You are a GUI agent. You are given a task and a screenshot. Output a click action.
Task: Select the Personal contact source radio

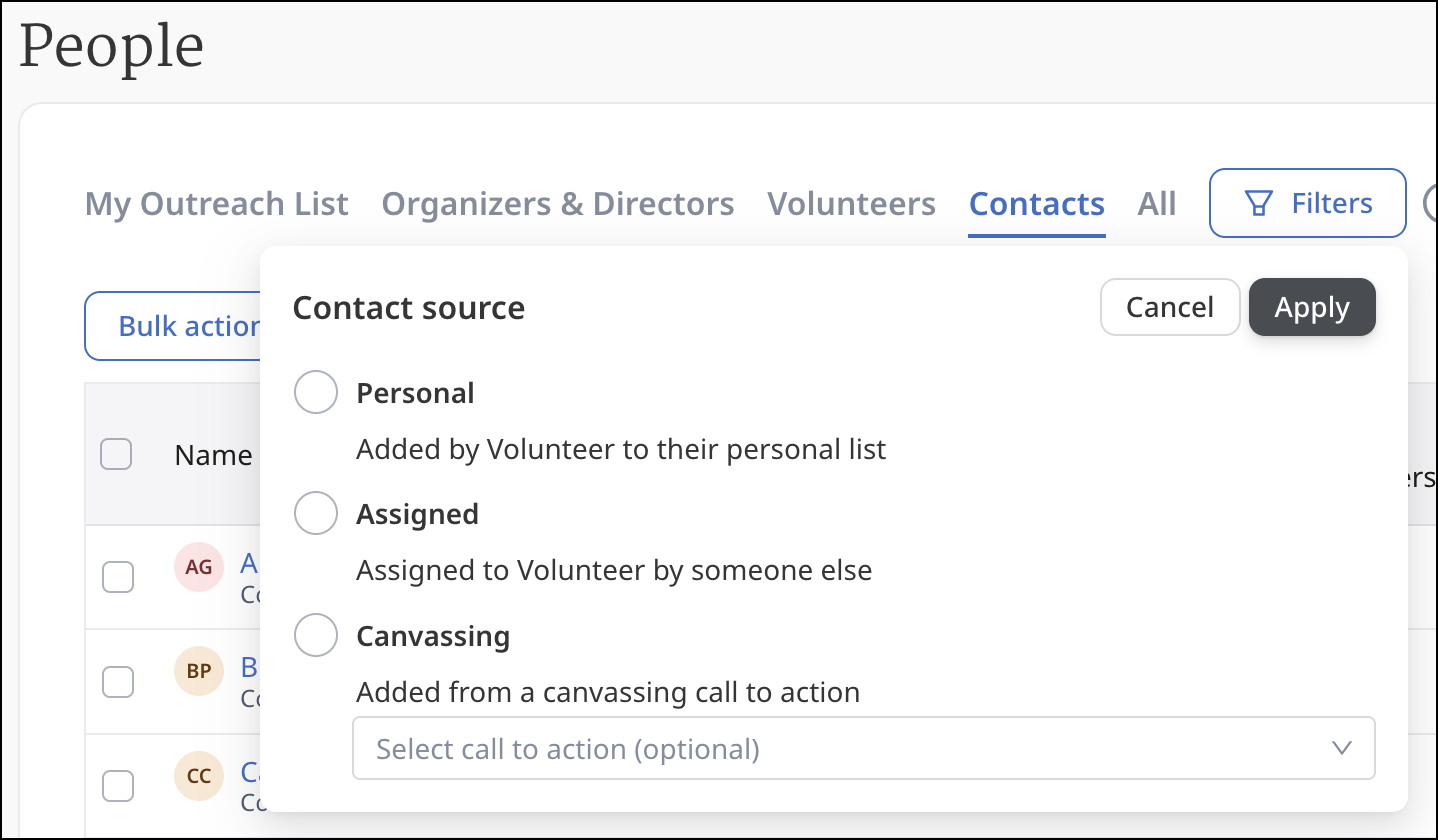tap(315, 393)
